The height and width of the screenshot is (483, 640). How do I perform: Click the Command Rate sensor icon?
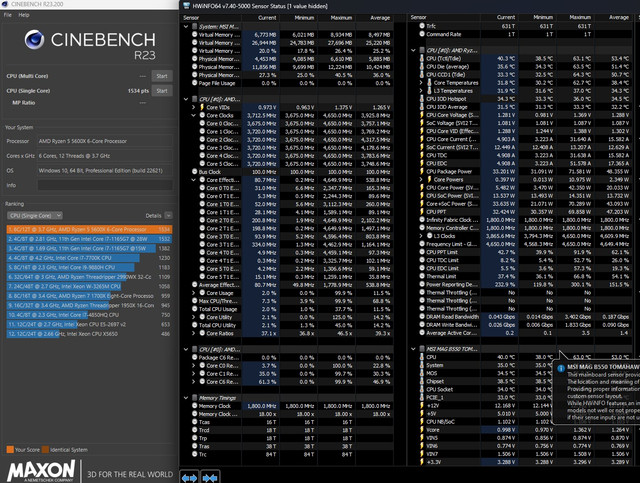click(422, 34)
